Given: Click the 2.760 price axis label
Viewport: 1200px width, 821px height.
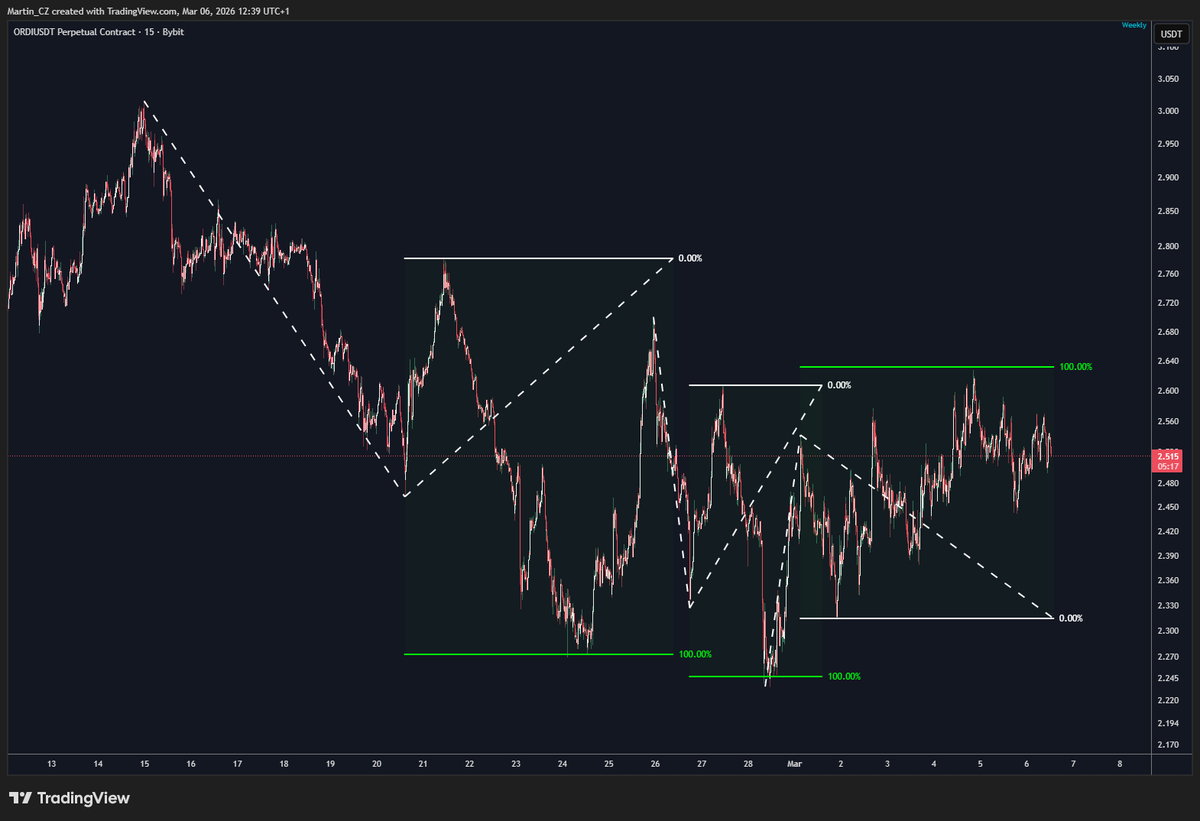Looking at the screenshot, I should click(1168, 274).
